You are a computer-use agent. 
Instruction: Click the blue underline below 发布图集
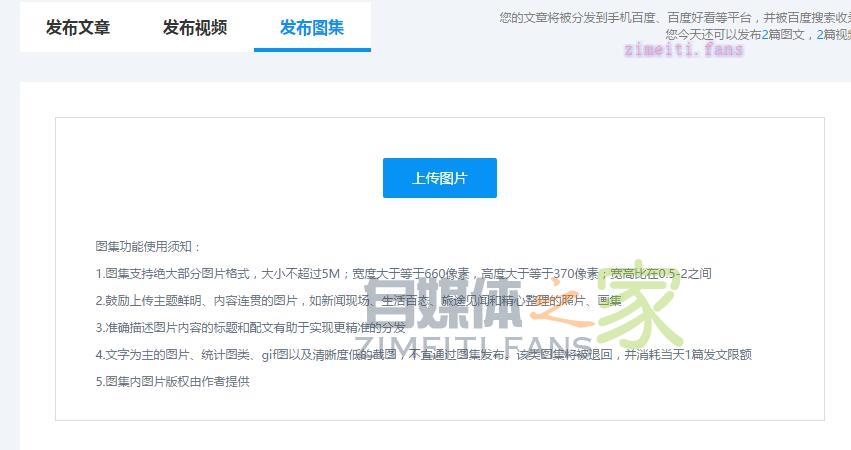(312, 49)
